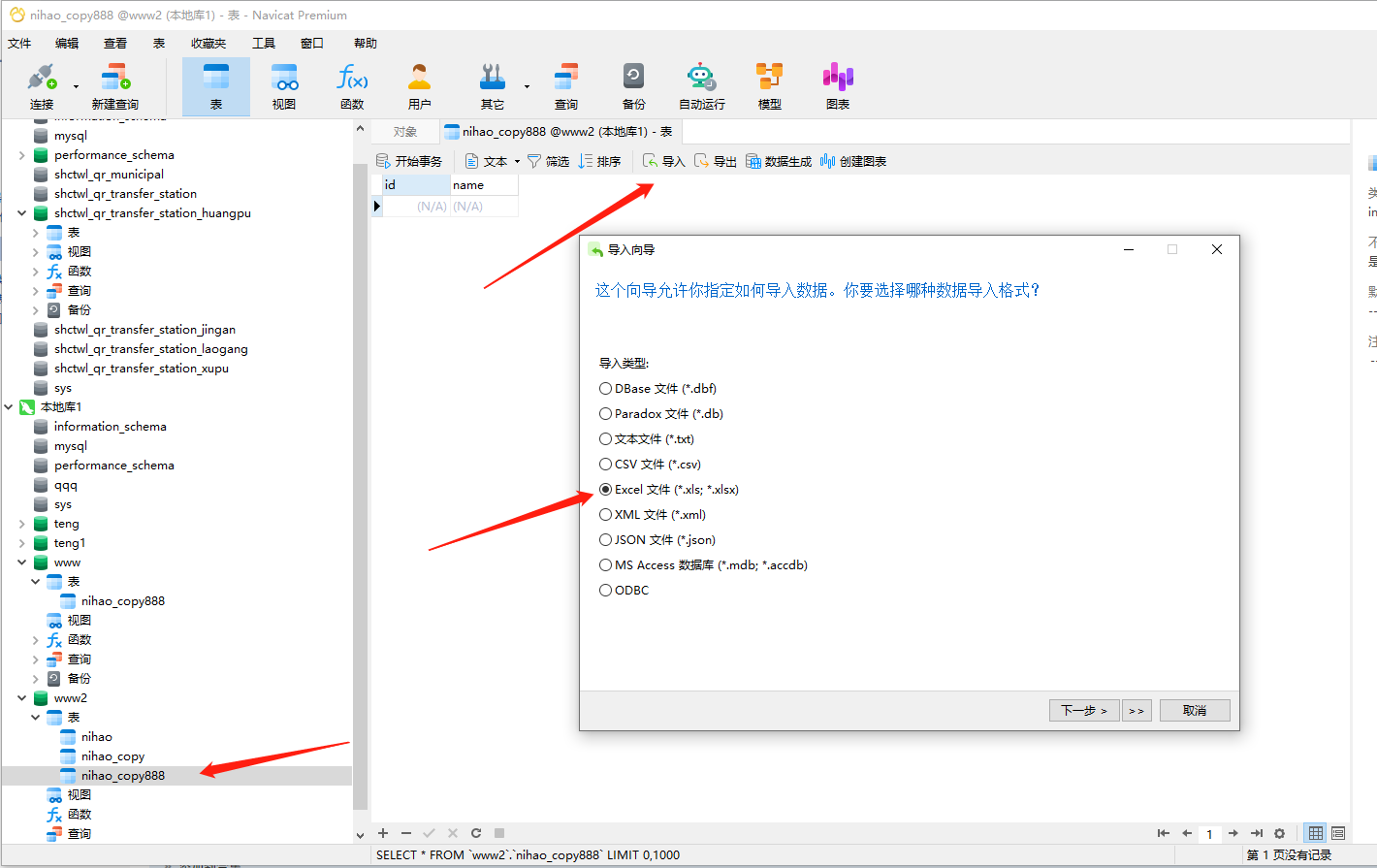Open the View (视图) toolbar icon

tap(284, 86)
